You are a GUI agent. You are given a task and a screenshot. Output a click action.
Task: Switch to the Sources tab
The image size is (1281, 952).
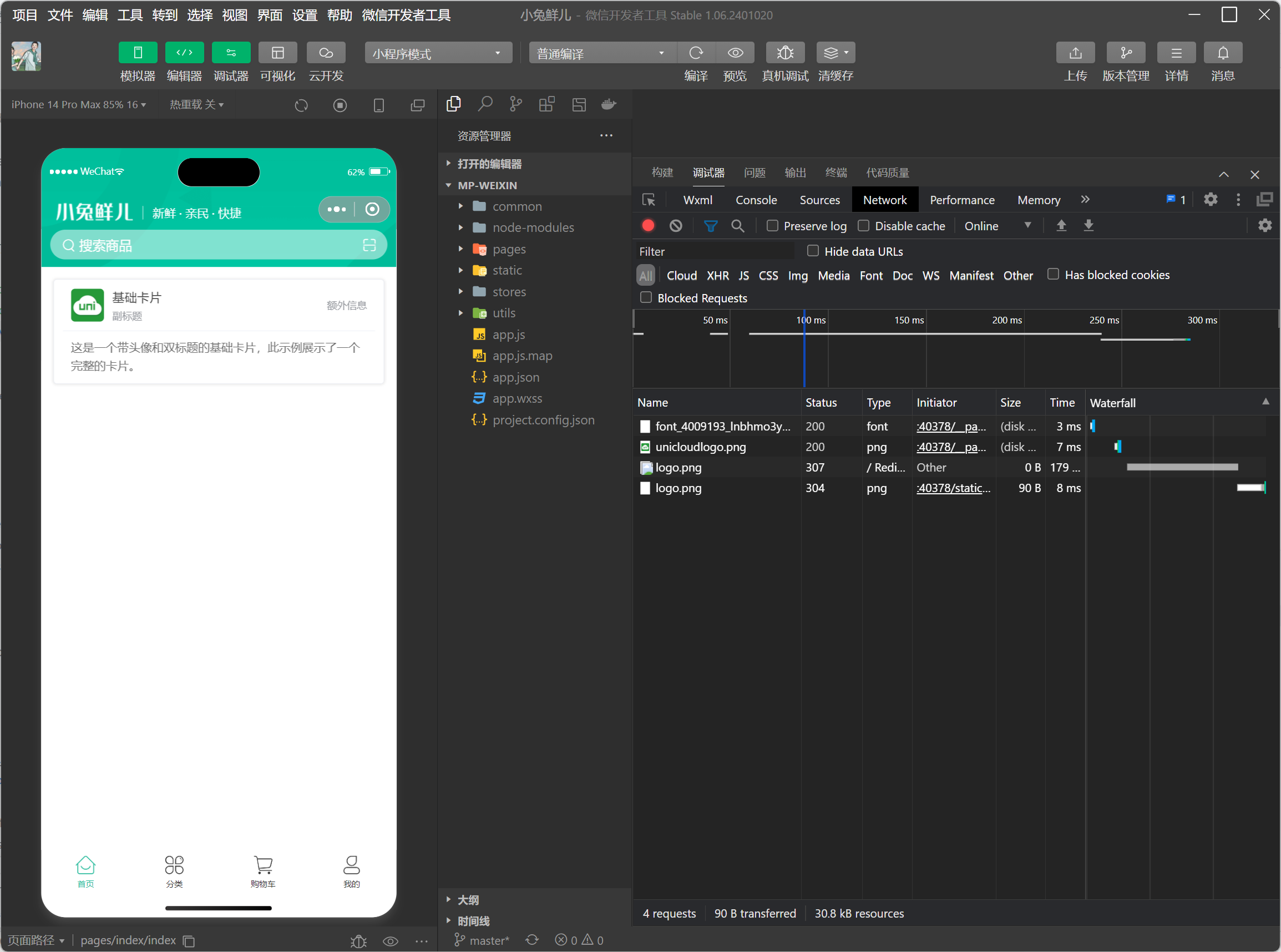819,200
